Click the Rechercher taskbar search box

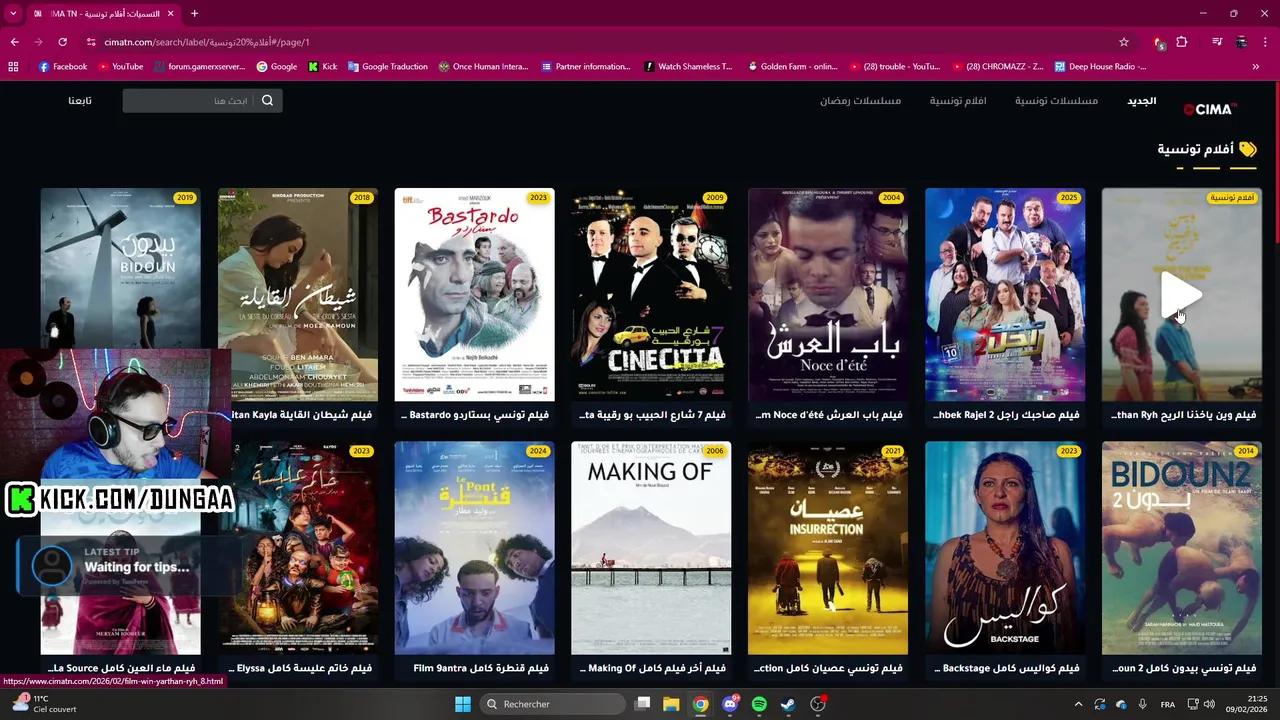pyautogui.click(x=551, y=704)
